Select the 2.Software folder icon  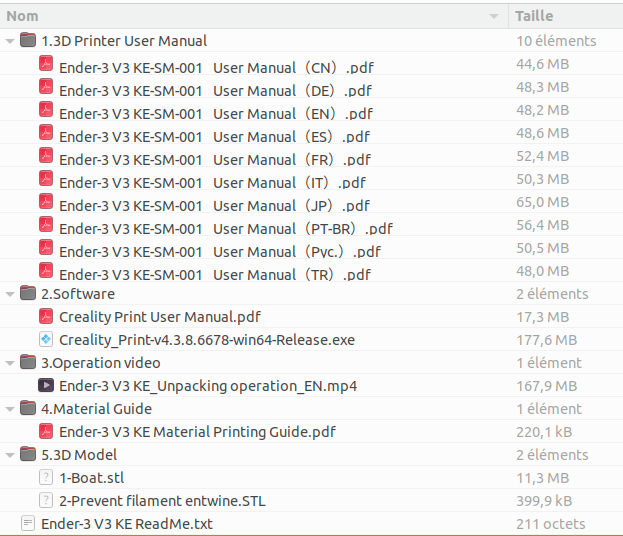[28, 292]
